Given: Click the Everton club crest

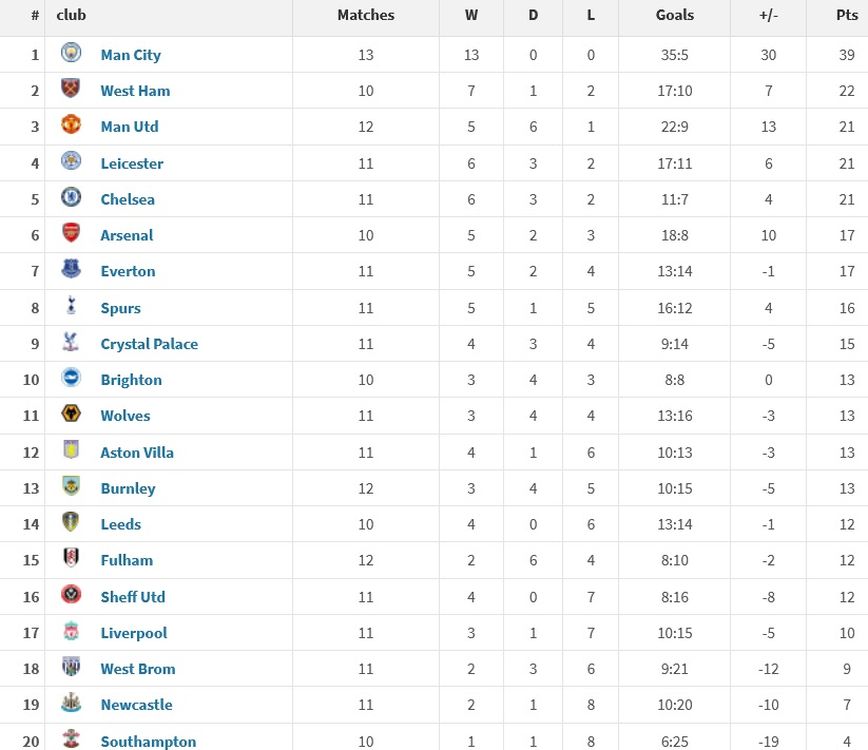Looking at the screenshot, I should [x=71, y=271].
